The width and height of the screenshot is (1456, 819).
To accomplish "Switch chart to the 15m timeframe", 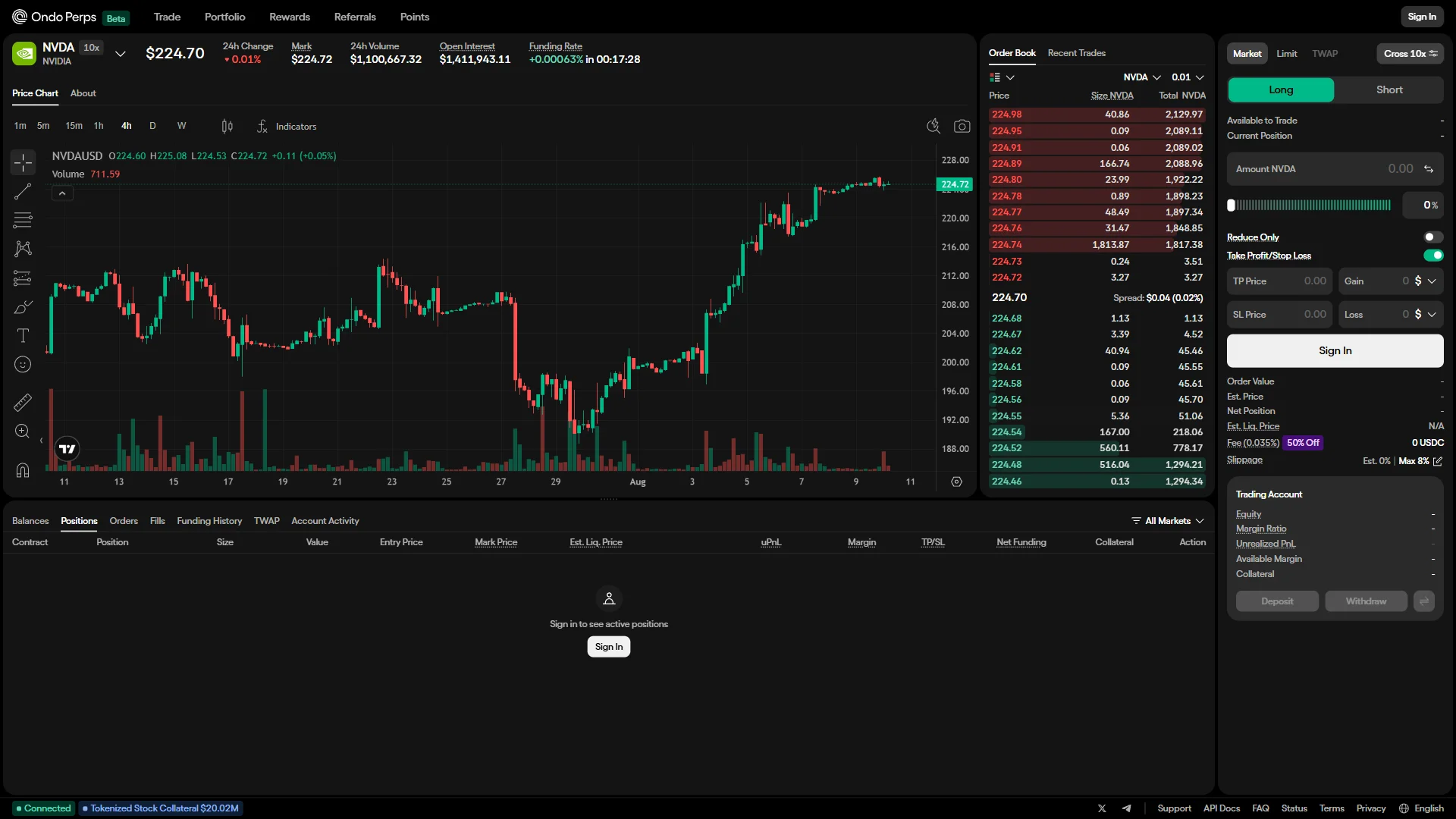I will point(74,126).
